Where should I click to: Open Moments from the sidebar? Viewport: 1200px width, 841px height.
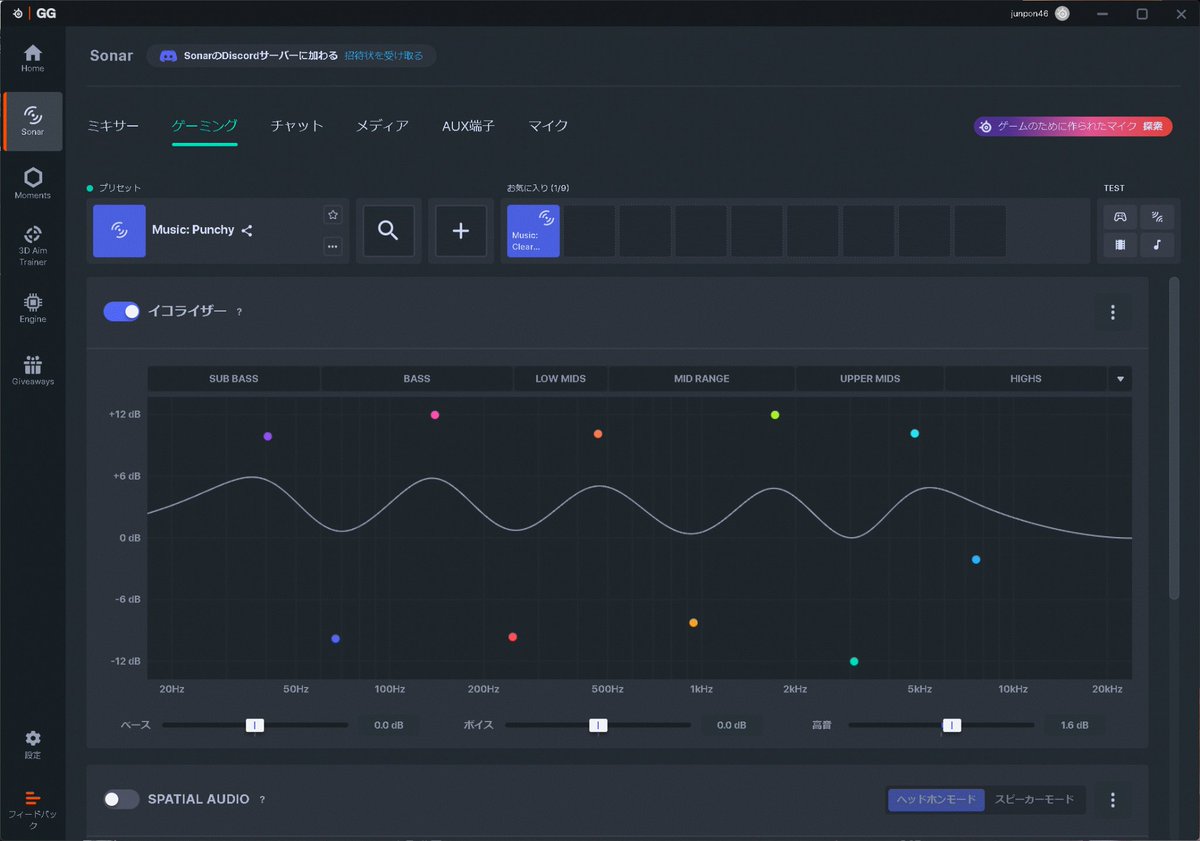(33, 183)
